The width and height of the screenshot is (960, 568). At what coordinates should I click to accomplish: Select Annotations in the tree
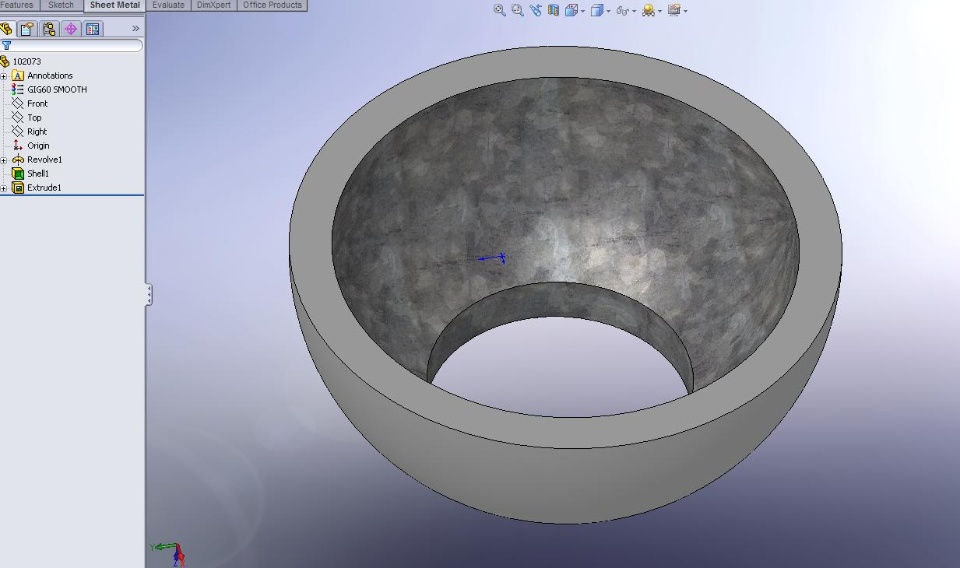coord(50,75)
